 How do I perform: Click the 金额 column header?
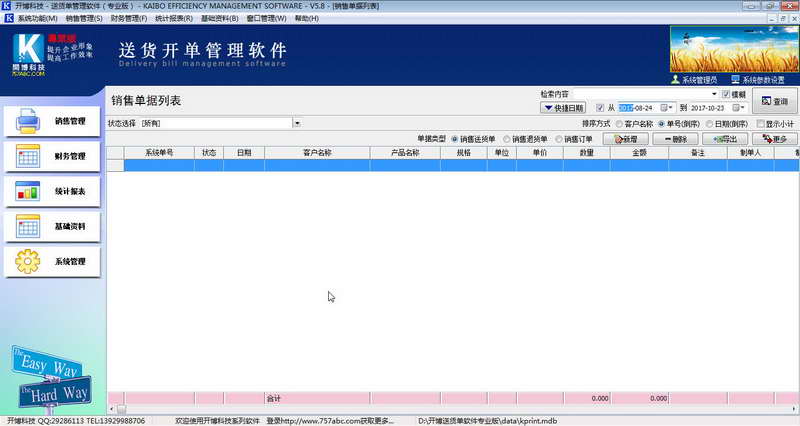[639, 153]
